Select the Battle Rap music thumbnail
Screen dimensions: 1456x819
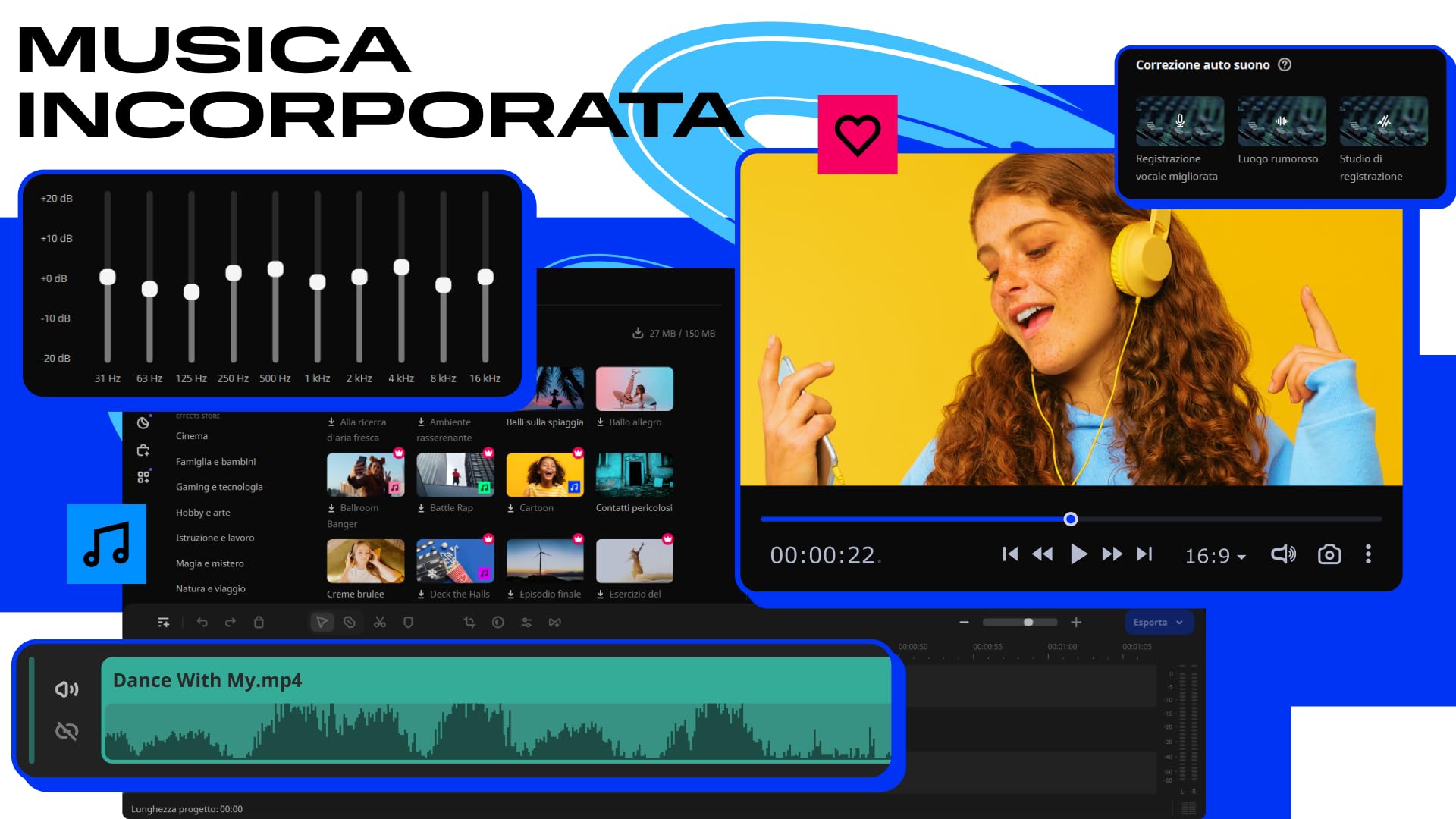(x=455, y=475)
